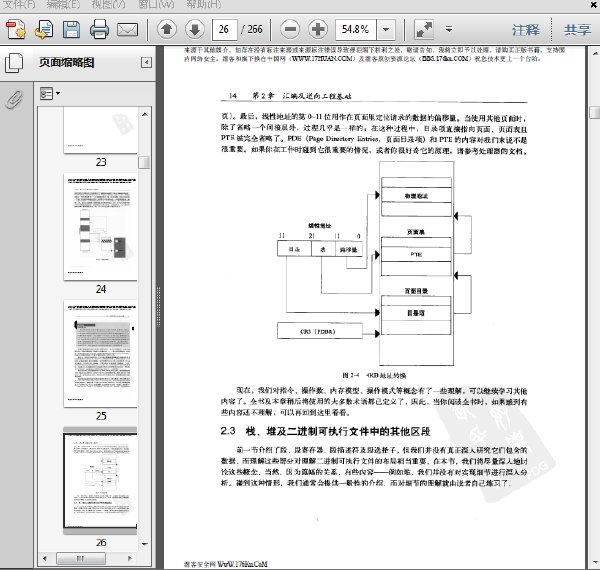The width and height of the screenshot is (600, 570).
Task: Click the figure caption 图 2-4
Action: (x=374, y=375)
